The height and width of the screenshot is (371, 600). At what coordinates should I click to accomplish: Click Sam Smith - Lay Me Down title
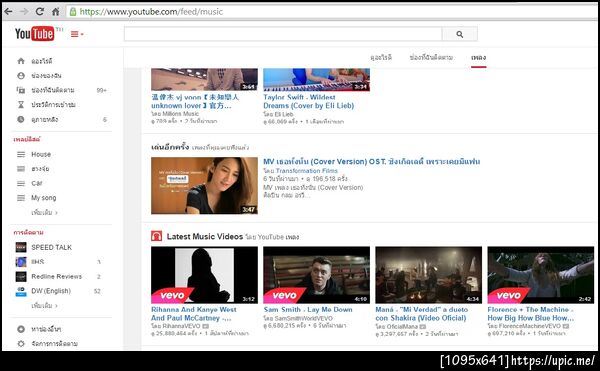308,309
